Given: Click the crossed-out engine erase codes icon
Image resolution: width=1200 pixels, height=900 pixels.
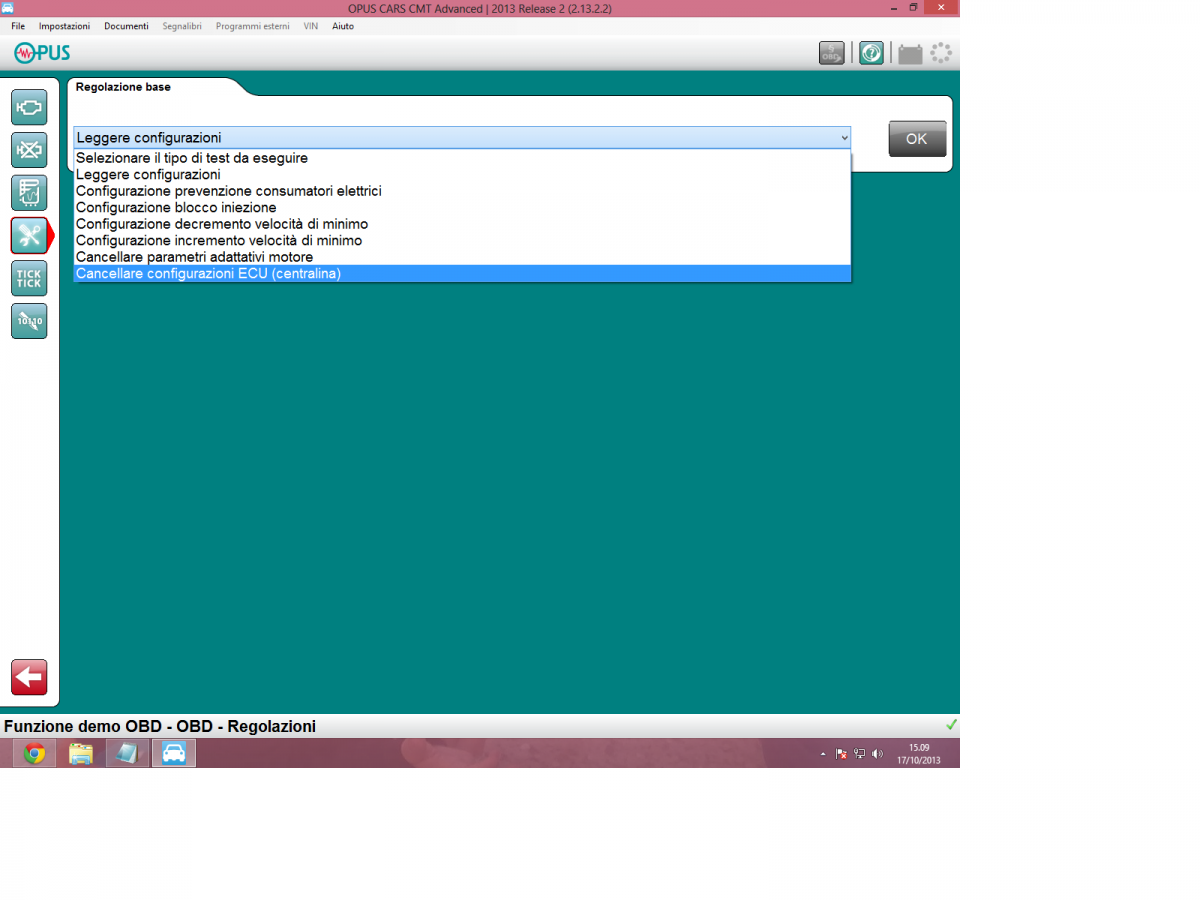Looking at the screenshot, I should click(x=29, y=150).
